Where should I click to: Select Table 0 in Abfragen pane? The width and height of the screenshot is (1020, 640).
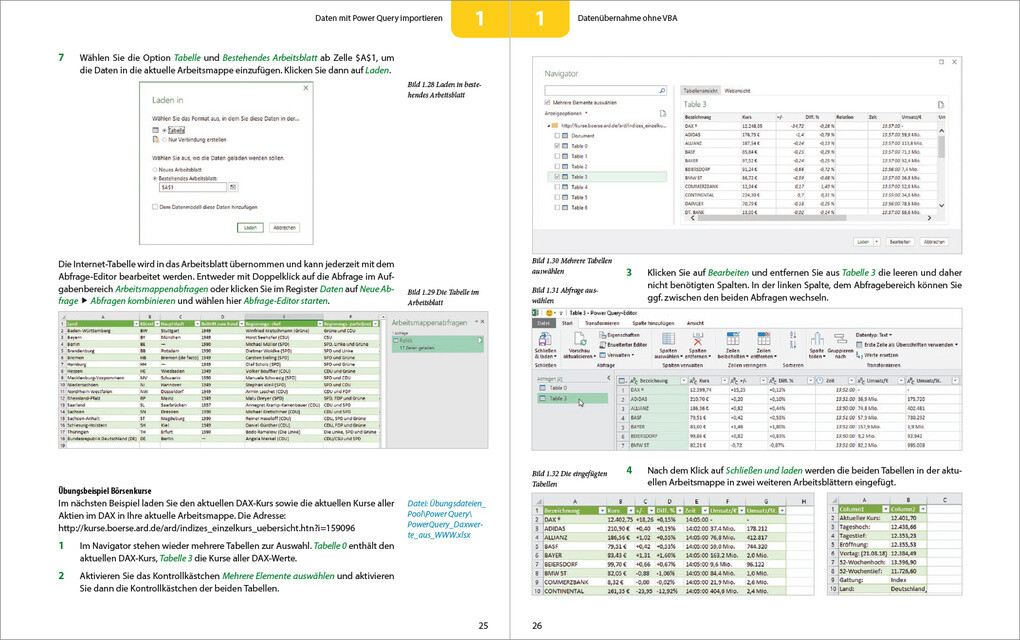tap(572, 388)
